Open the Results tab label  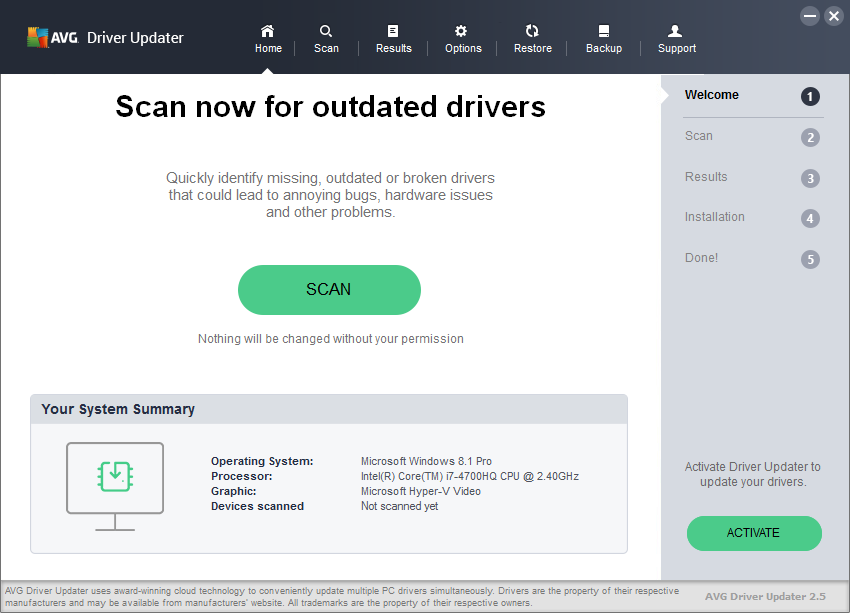pos(394,48)
